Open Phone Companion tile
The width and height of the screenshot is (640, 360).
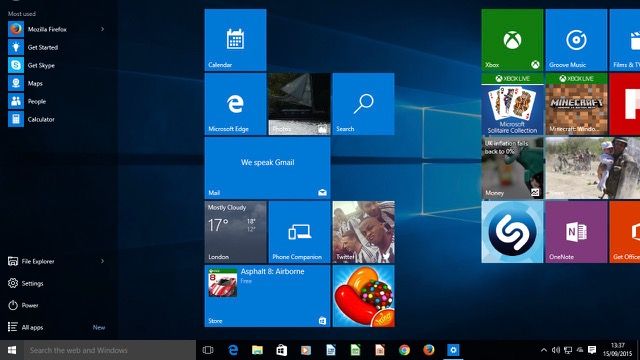299,232
